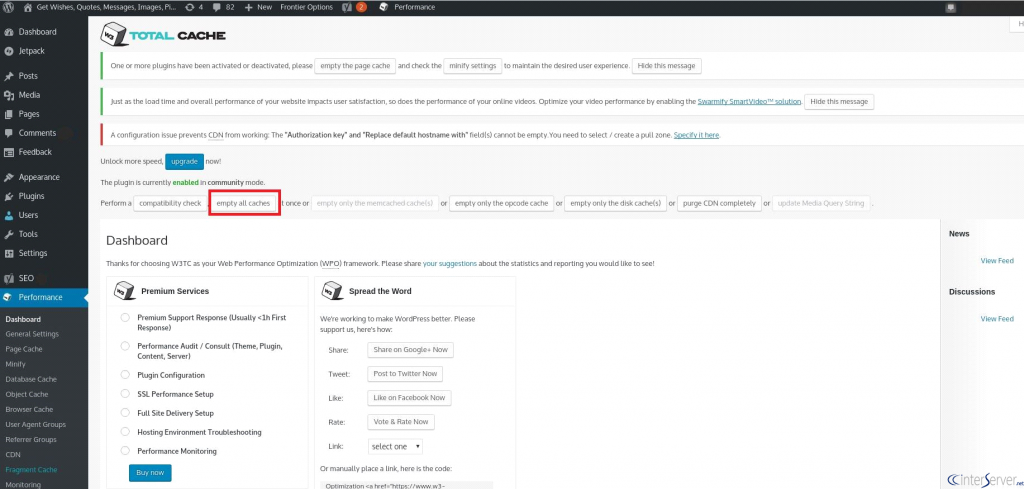1024x489 pixels.
Task: Click 'empty the page cache' button
Action: point(355,66)
